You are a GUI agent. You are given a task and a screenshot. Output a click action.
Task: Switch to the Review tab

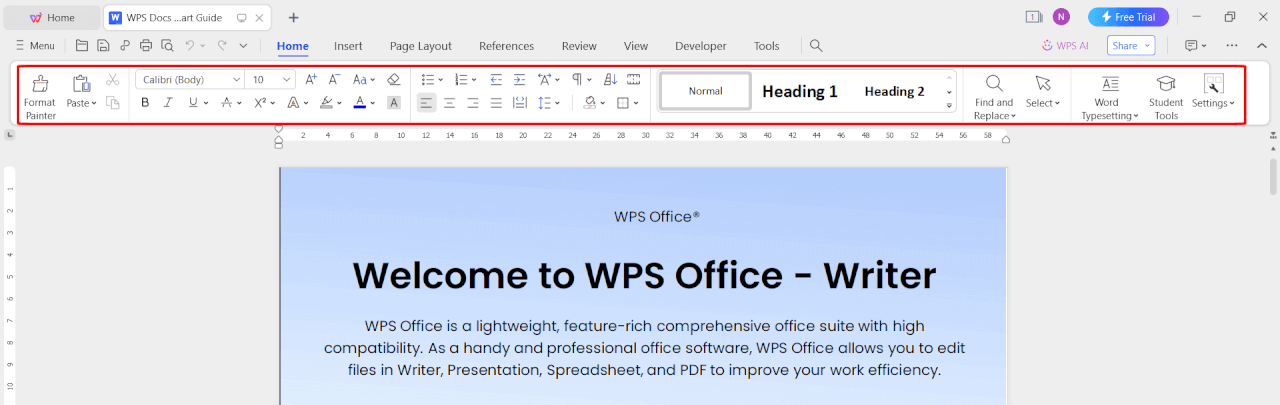pyautogui.click(x=579, y=46)
